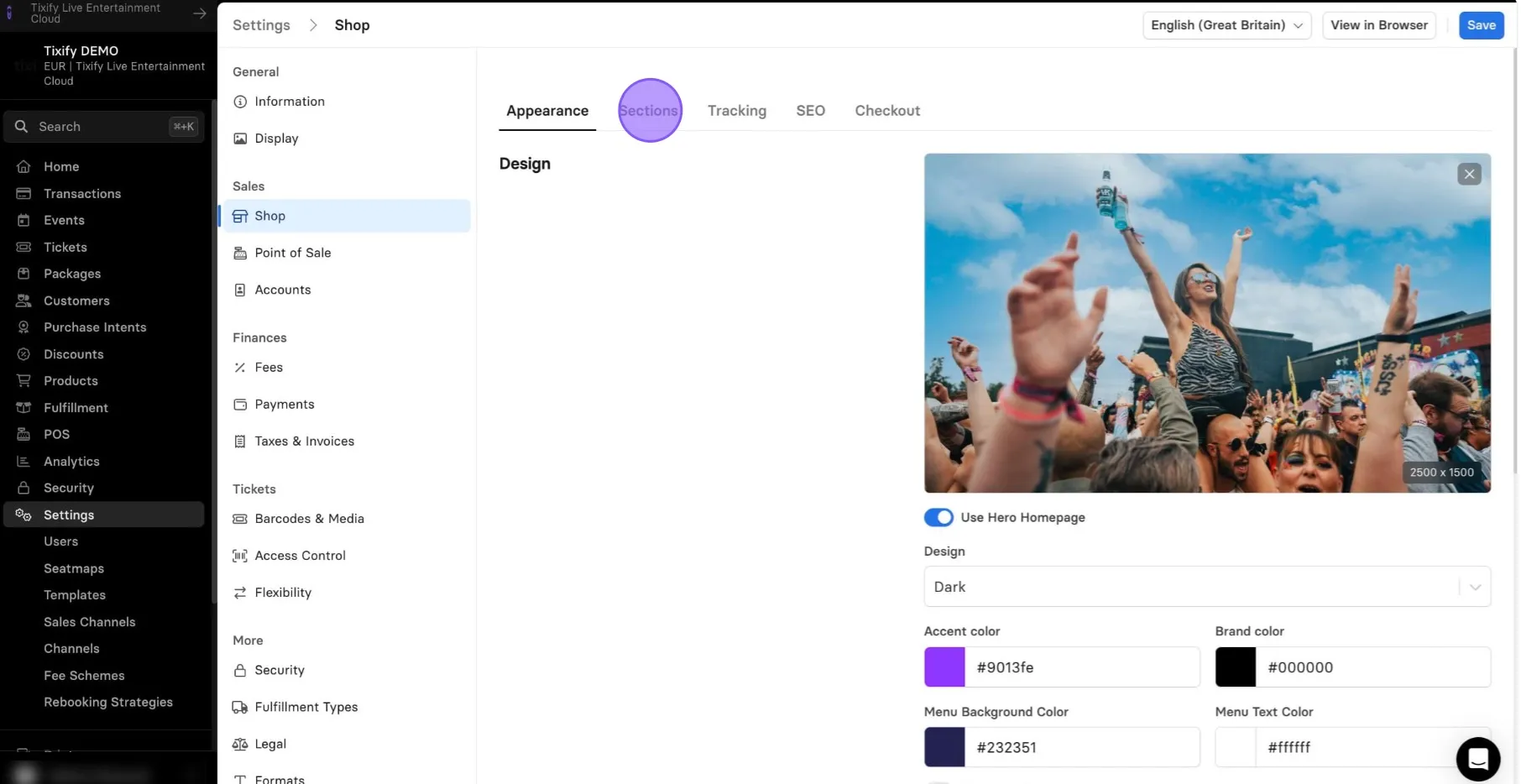The image size is (1521, 784).
Task: Click the Accent color purple swatch
Action: point(944,667)
